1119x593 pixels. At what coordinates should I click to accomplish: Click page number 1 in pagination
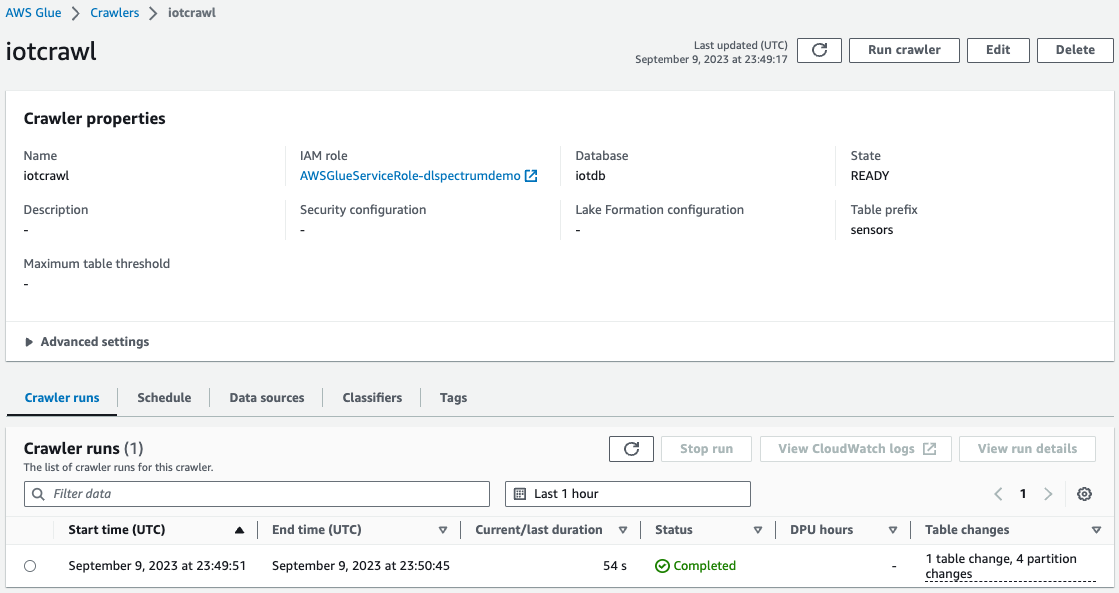(1023, 494)
